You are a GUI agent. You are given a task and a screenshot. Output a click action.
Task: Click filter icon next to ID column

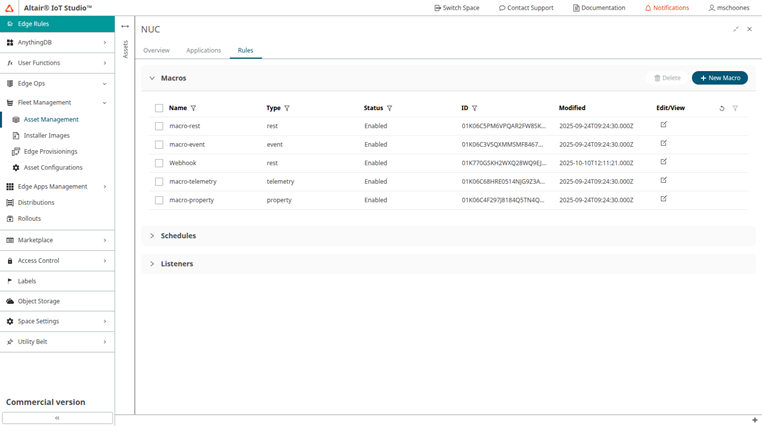pos(474,108)
